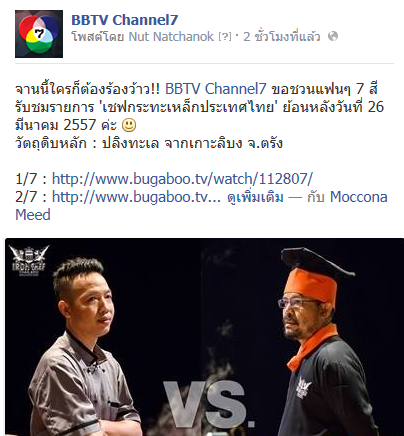Click the "โพสต์โดย" label under the page name

[99, 36]
